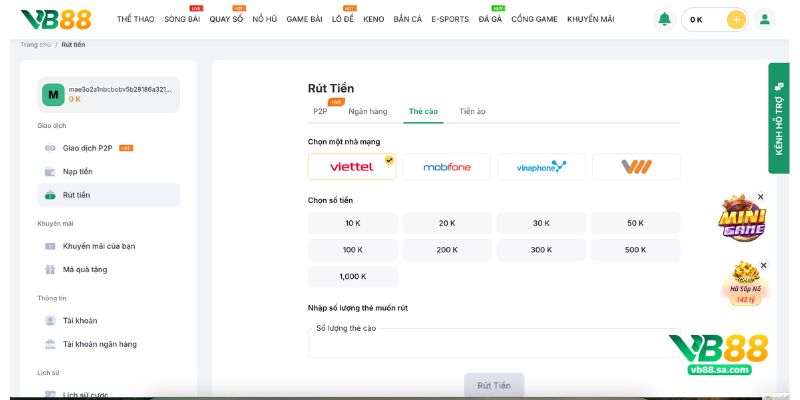
Task: Click the Khuyến mãi của bạn icon
Action: 50,246
